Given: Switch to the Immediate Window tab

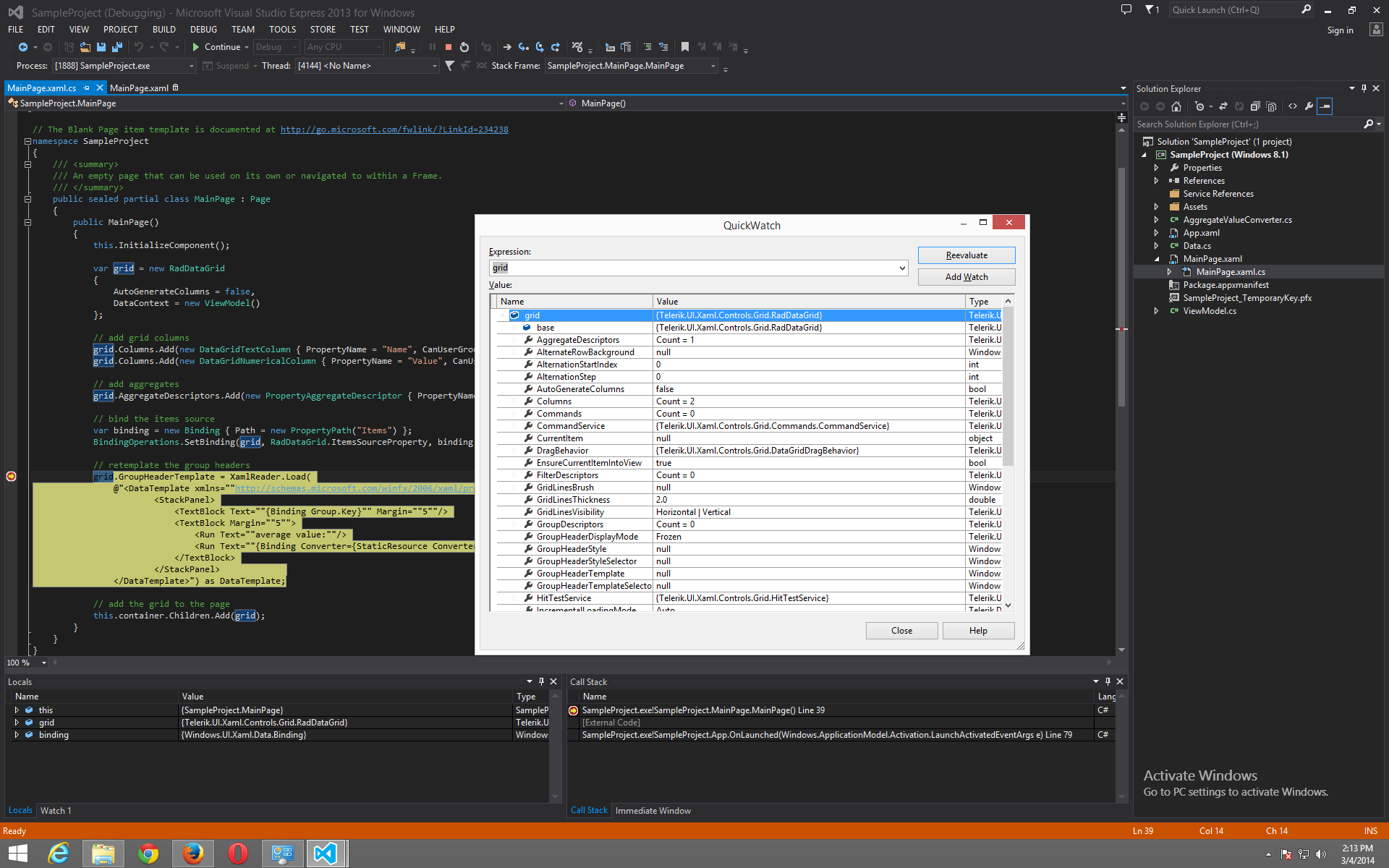Looking at the screenshot, I should pyautogui.click(x=653, y=811).
